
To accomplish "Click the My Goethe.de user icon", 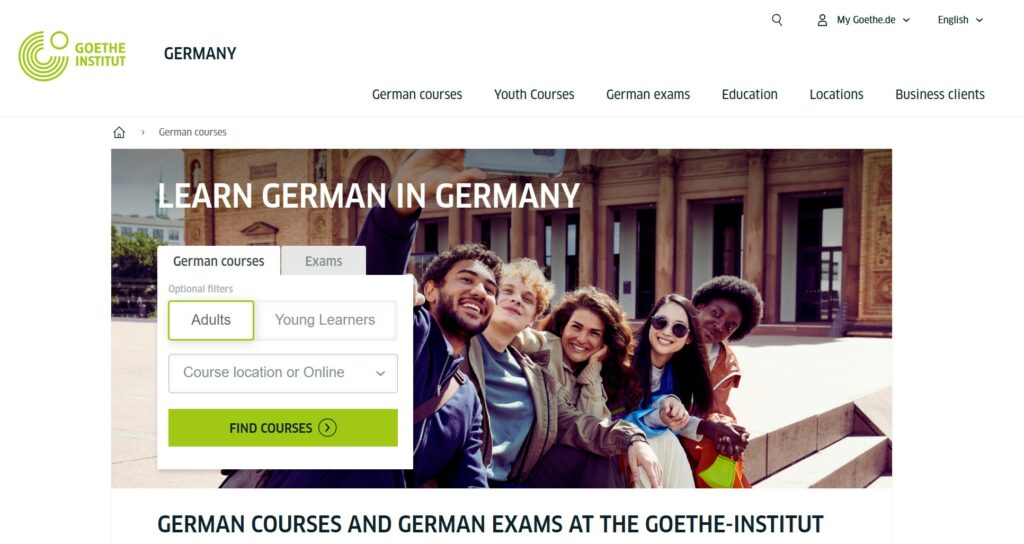I will pos(822,20).
